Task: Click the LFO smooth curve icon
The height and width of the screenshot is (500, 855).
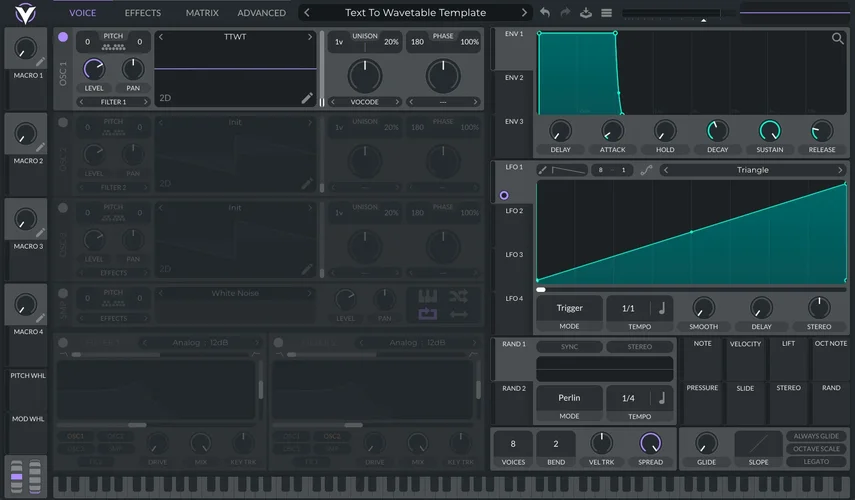Action: pyautogui.click(x=646, y=170)
